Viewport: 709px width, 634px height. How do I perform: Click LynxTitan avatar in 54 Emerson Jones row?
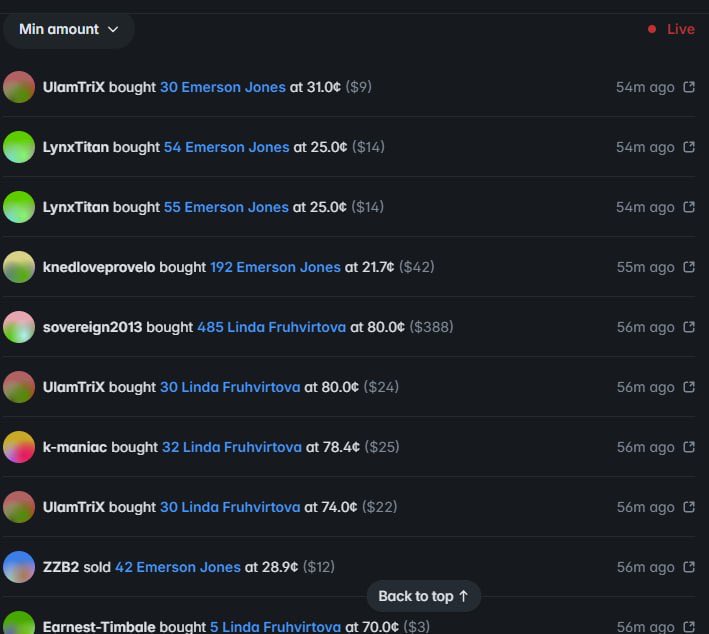tap(19, 147)
